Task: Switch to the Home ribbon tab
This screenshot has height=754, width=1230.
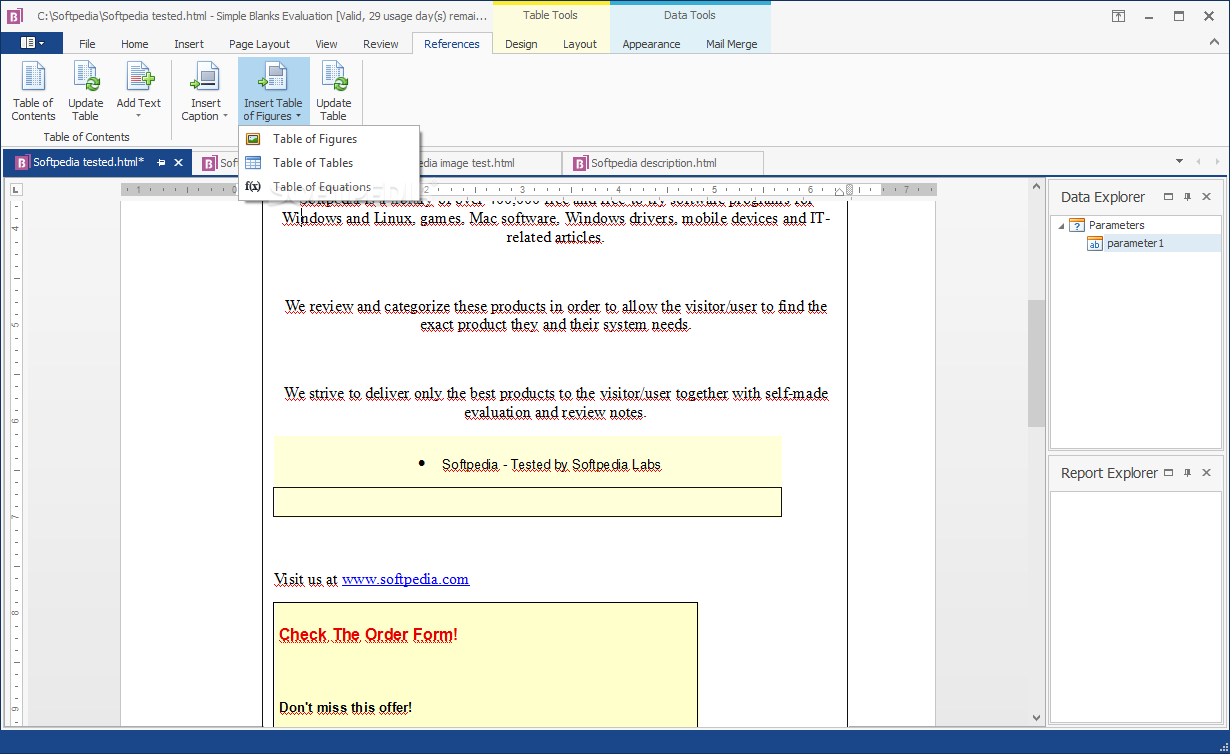Action: tap(135, 44)
